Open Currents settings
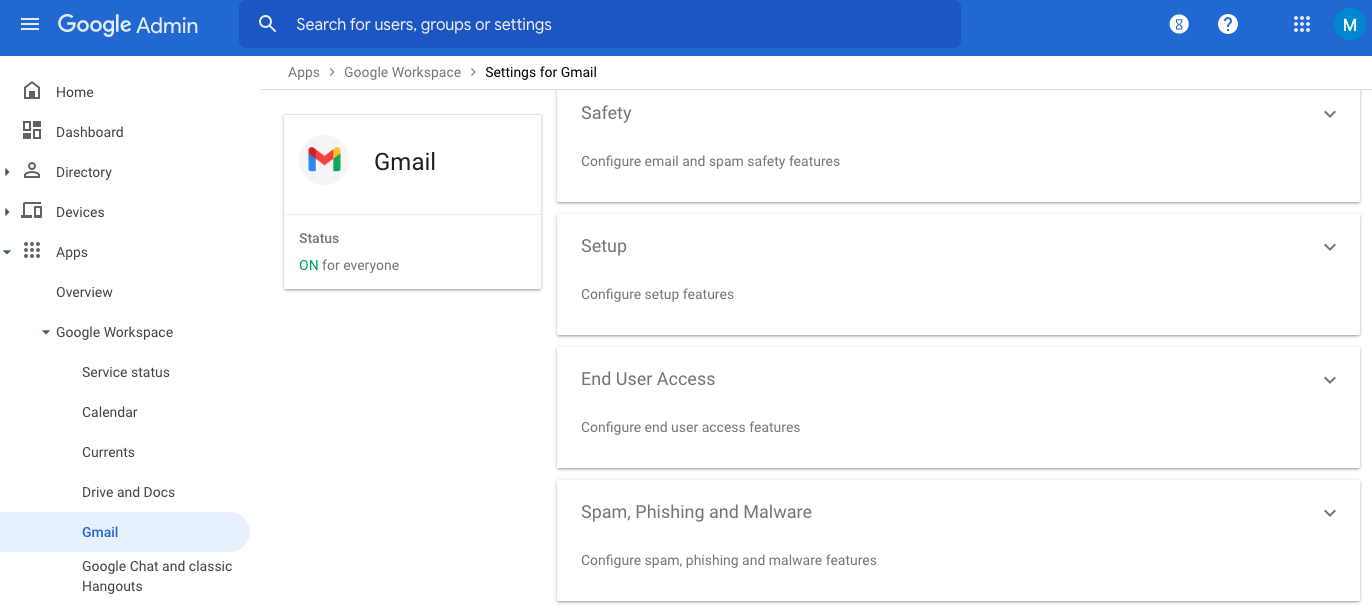 tap(108, 452)
